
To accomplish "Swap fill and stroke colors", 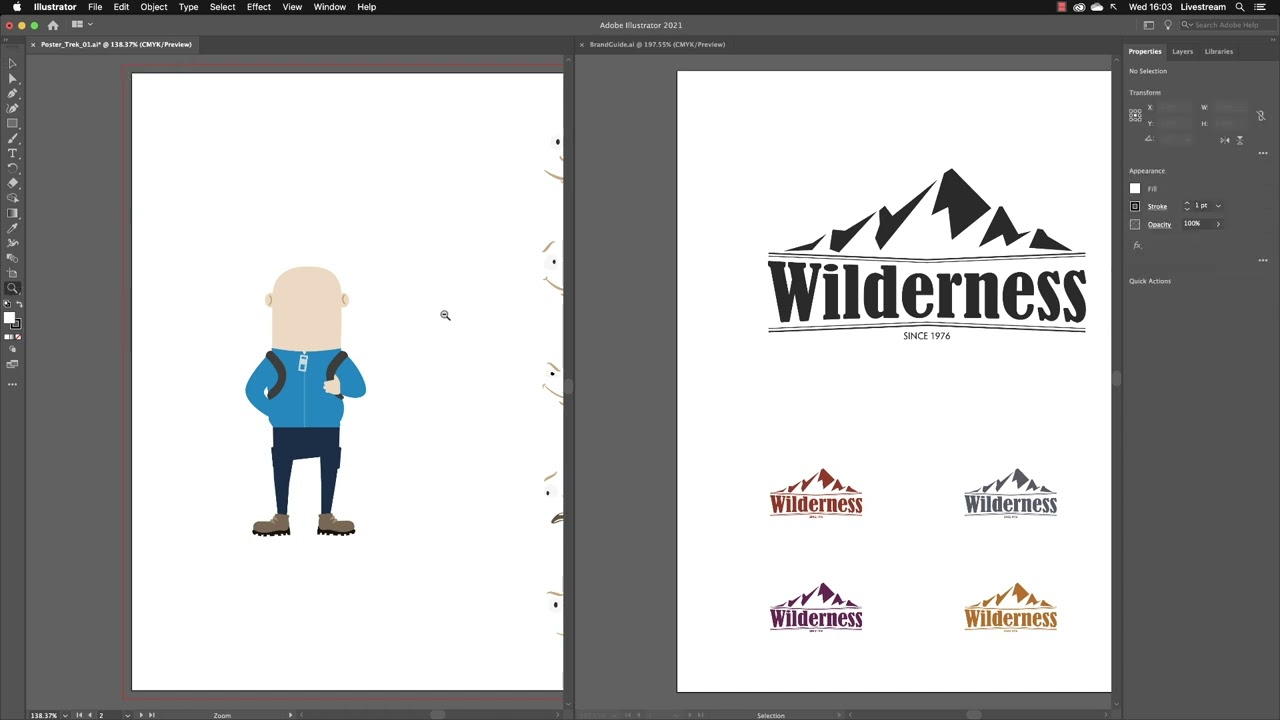I will (19, 304).
